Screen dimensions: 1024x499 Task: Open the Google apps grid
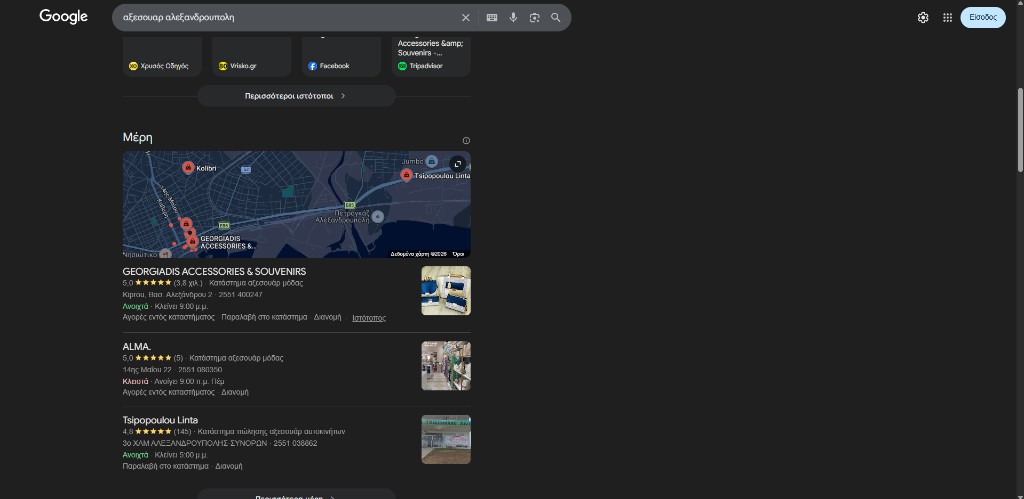(x=948, y=18)
